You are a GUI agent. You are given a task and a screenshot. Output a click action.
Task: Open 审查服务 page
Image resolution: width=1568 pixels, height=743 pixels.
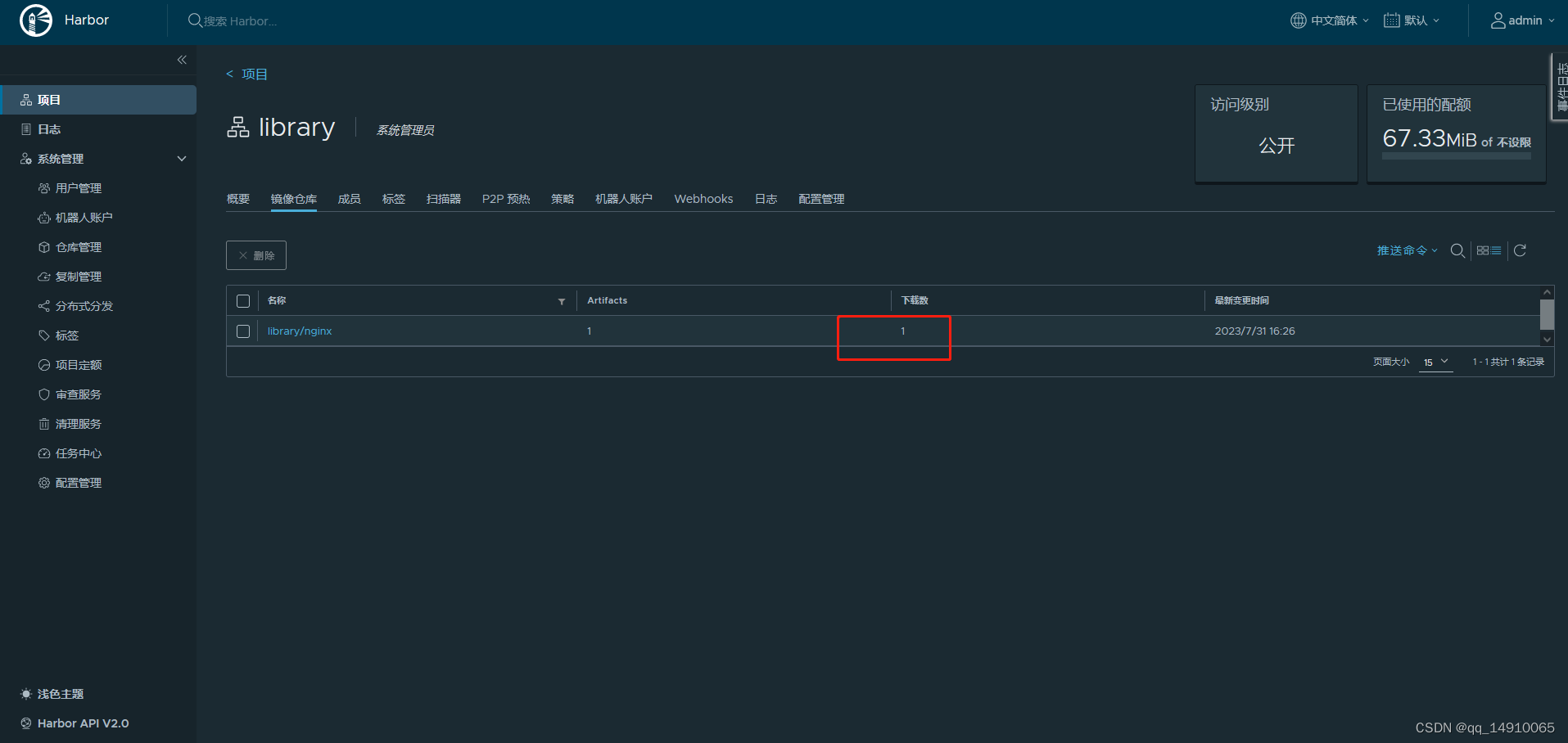79,394
